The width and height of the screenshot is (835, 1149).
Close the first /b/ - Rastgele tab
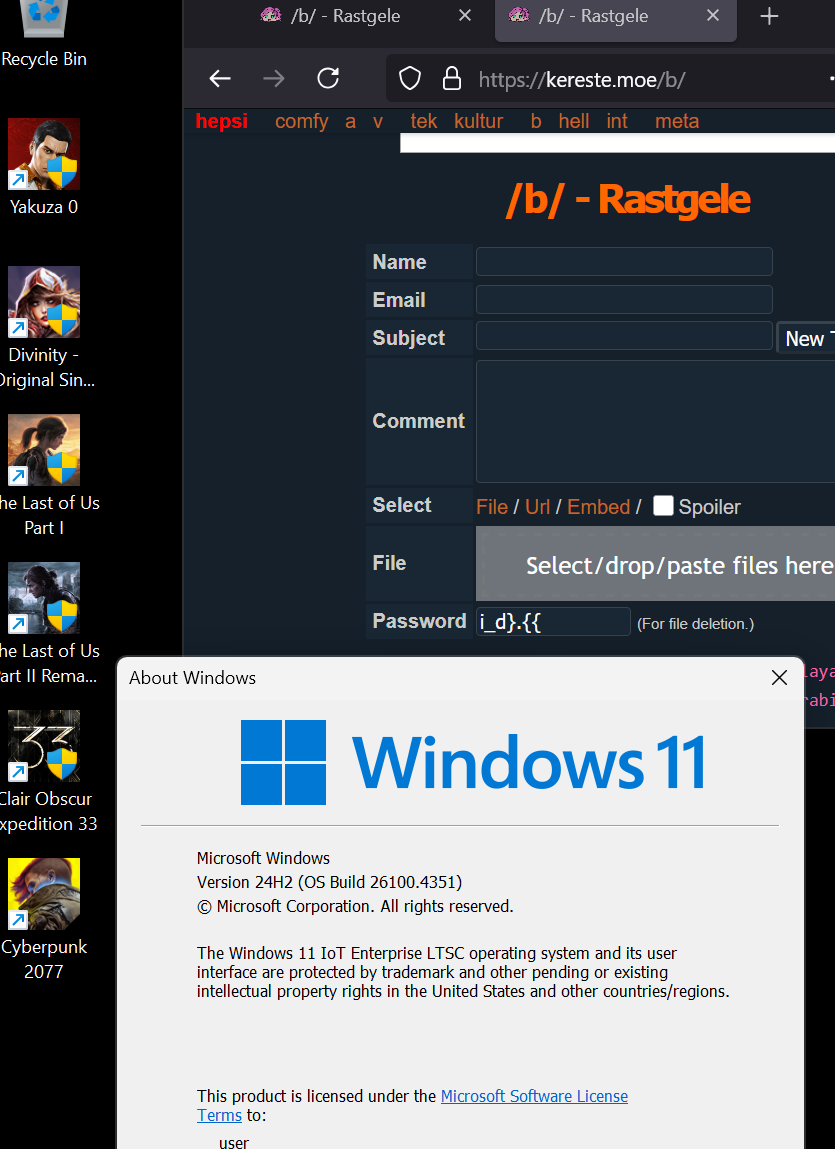point(465,15)
